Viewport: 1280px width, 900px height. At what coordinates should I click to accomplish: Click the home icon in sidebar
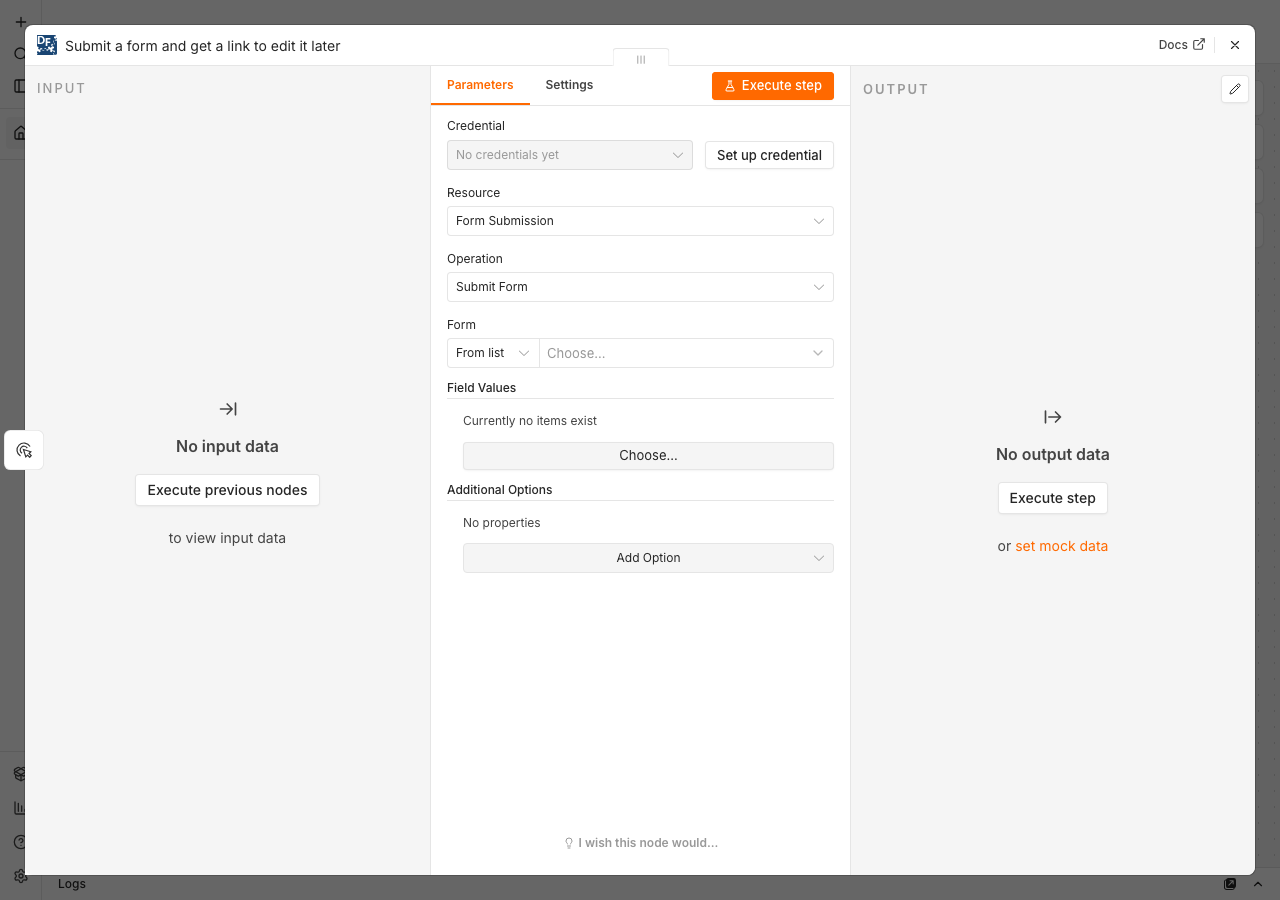[x=19, y=133]
